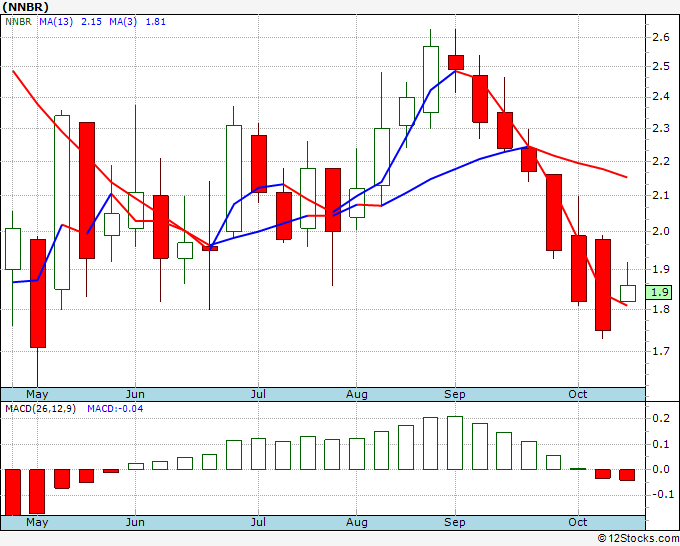Click the 2.3 price axis label
The width and height of the screenshot is (680, 546).
click(x=661, y=128)
